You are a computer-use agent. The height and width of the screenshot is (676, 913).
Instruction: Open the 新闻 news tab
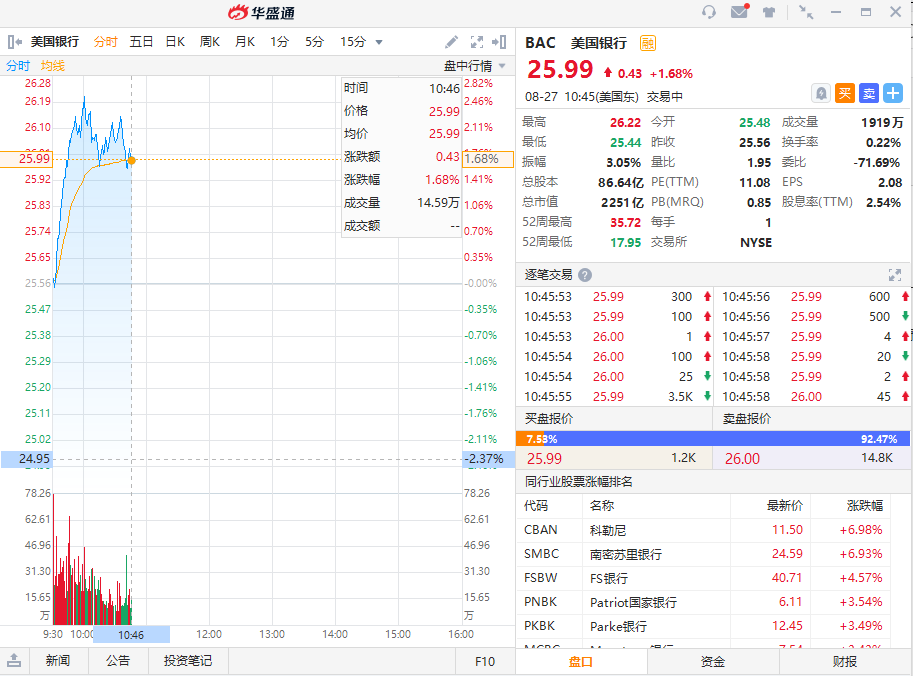tap(58, 661)
